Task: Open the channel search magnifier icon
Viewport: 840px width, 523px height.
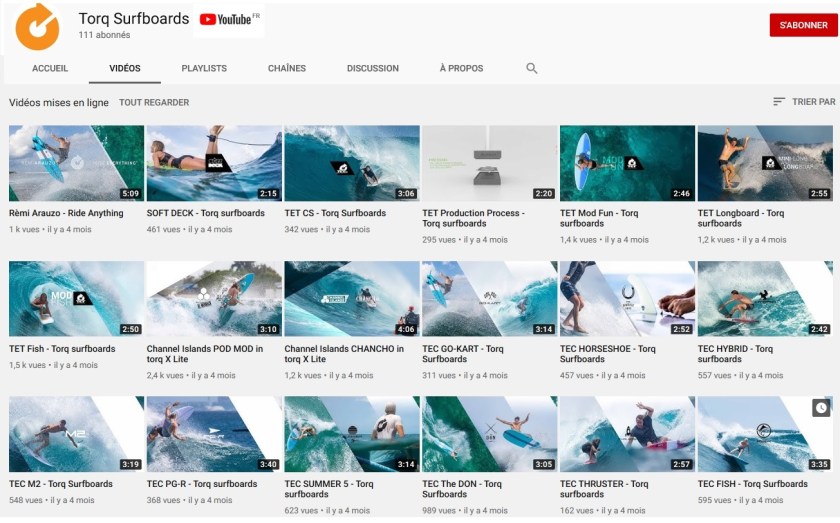Action: [x=532, y=69]
